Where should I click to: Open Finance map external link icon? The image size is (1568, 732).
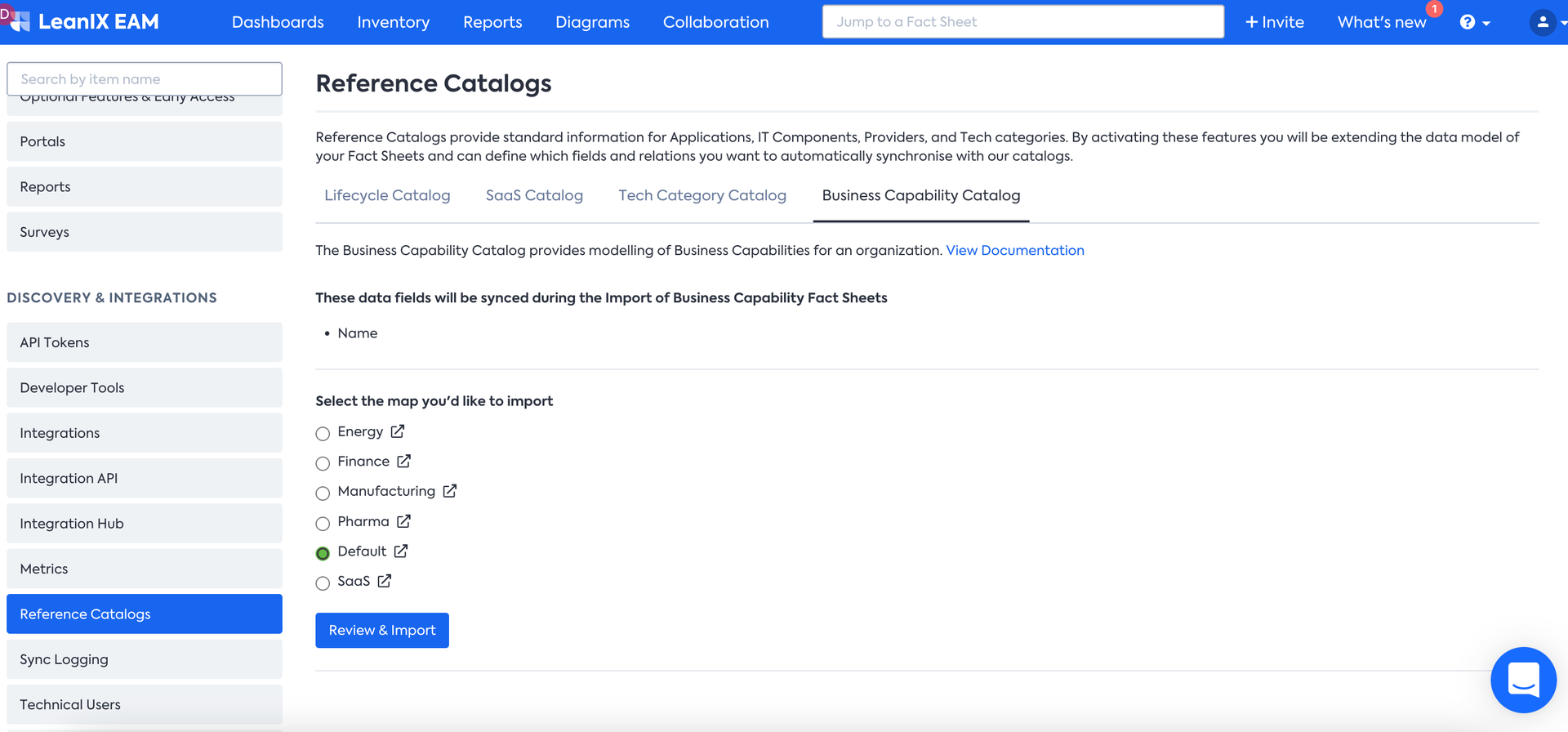coord(404,462)
